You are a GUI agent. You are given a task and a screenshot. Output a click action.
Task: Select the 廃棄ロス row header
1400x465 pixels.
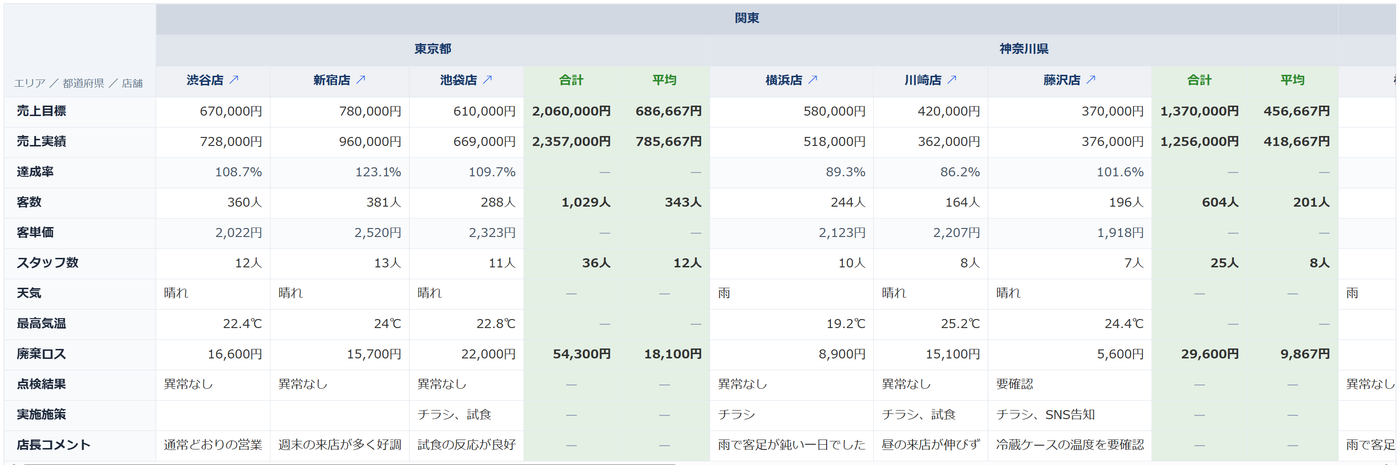point(80,354)
